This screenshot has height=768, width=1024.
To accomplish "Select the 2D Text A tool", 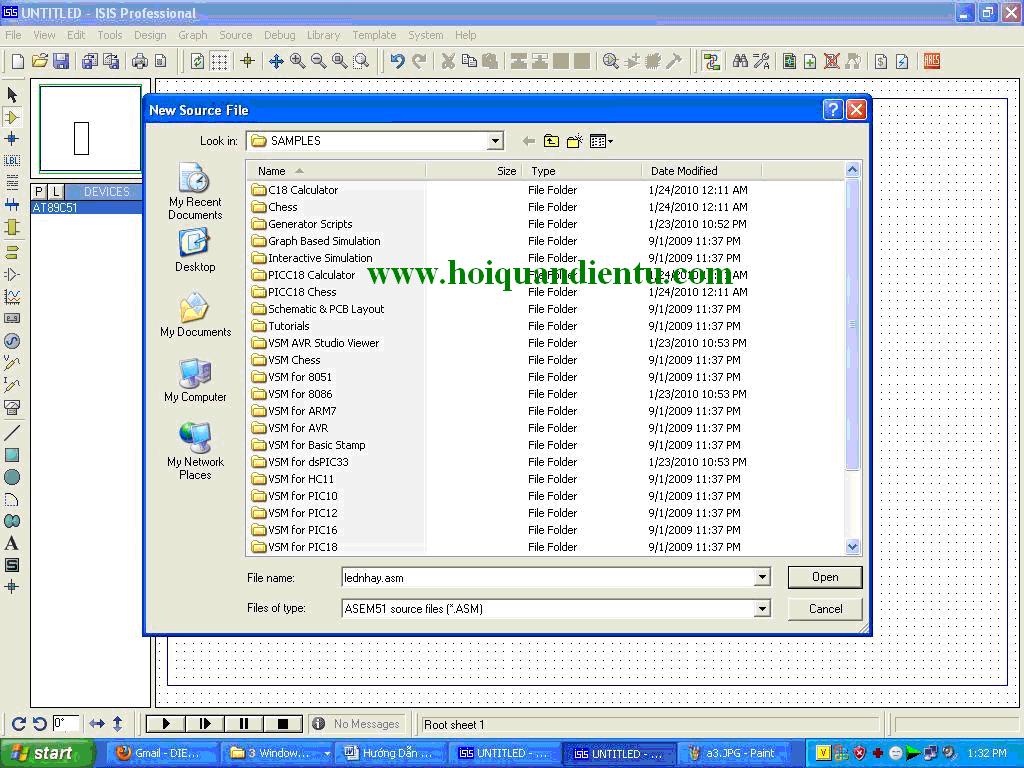I will pos(12,543).
